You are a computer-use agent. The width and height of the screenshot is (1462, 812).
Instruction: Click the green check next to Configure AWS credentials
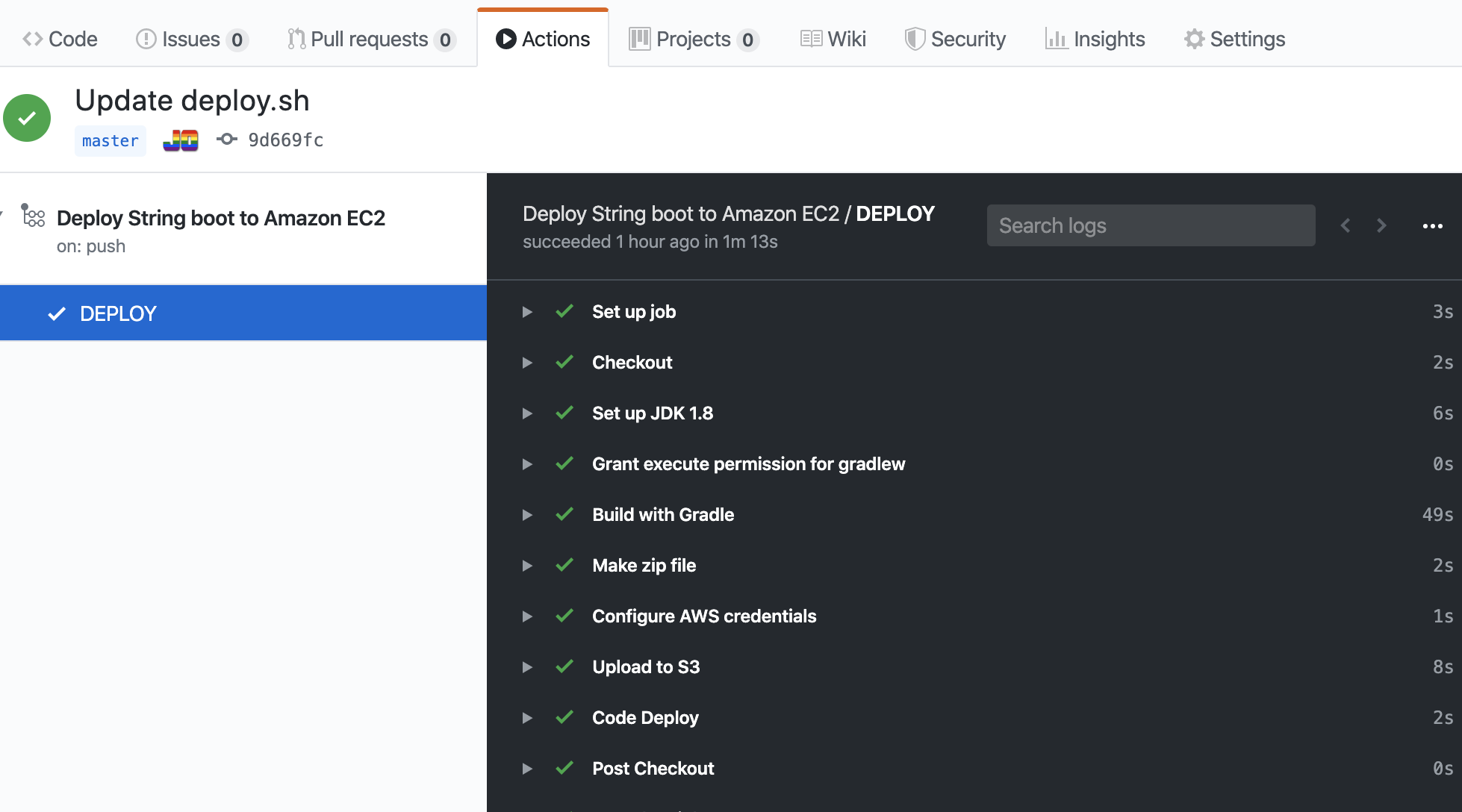pos(564,616)
